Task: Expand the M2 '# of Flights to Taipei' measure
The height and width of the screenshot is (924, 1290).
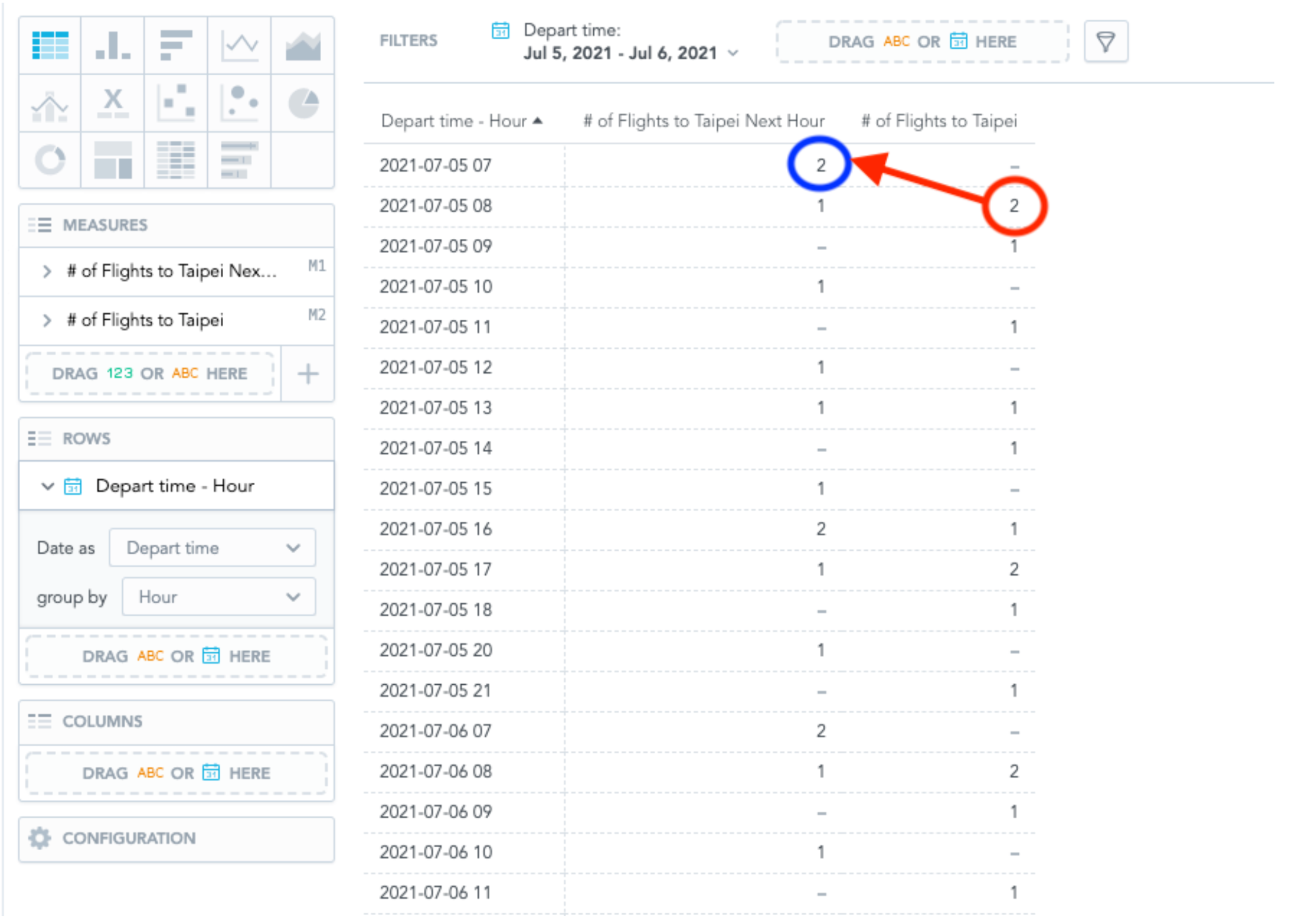Action: pos(47,321)
